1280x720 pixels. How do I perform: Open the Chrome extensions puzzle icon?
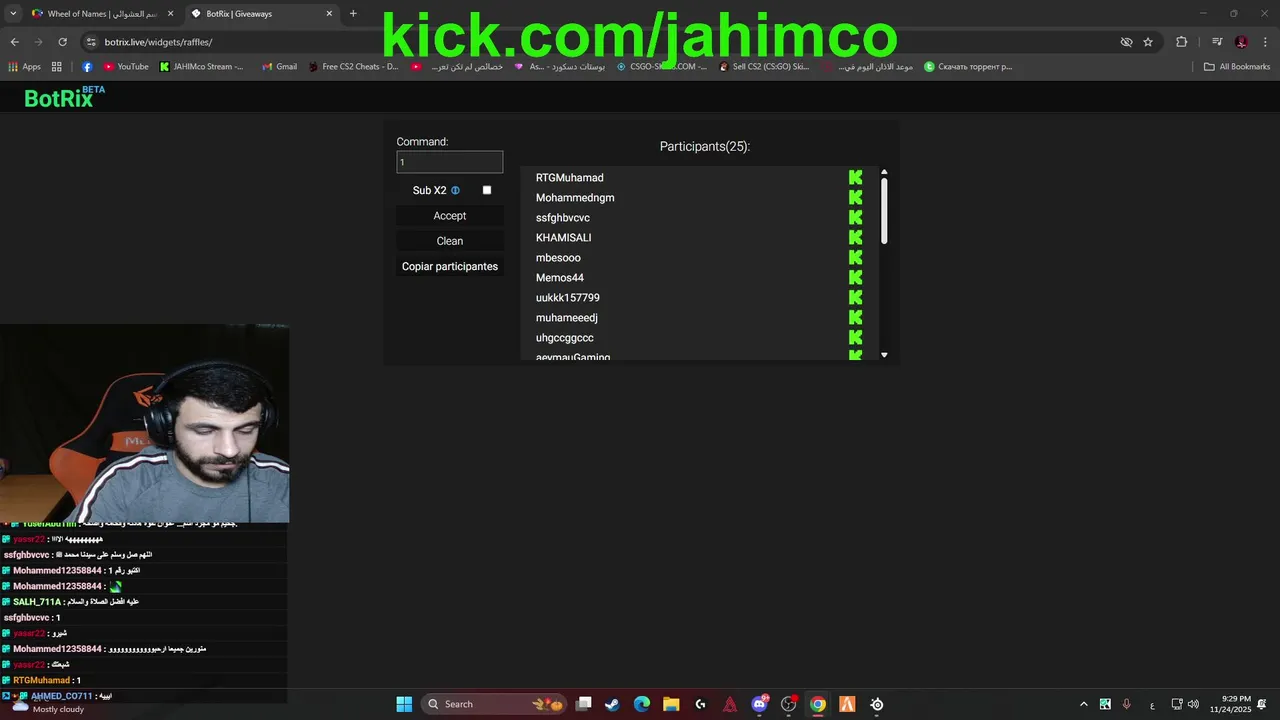point(1182,42)
